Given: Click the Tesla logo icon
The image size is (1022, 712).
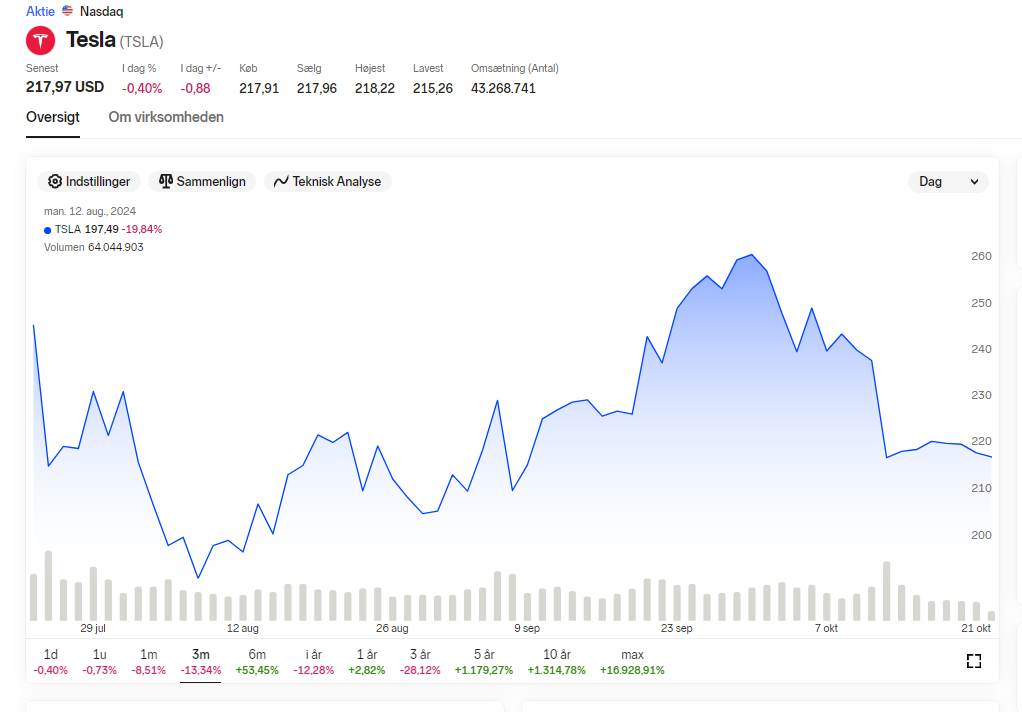Looking at the screenshot, I should 40,40.
